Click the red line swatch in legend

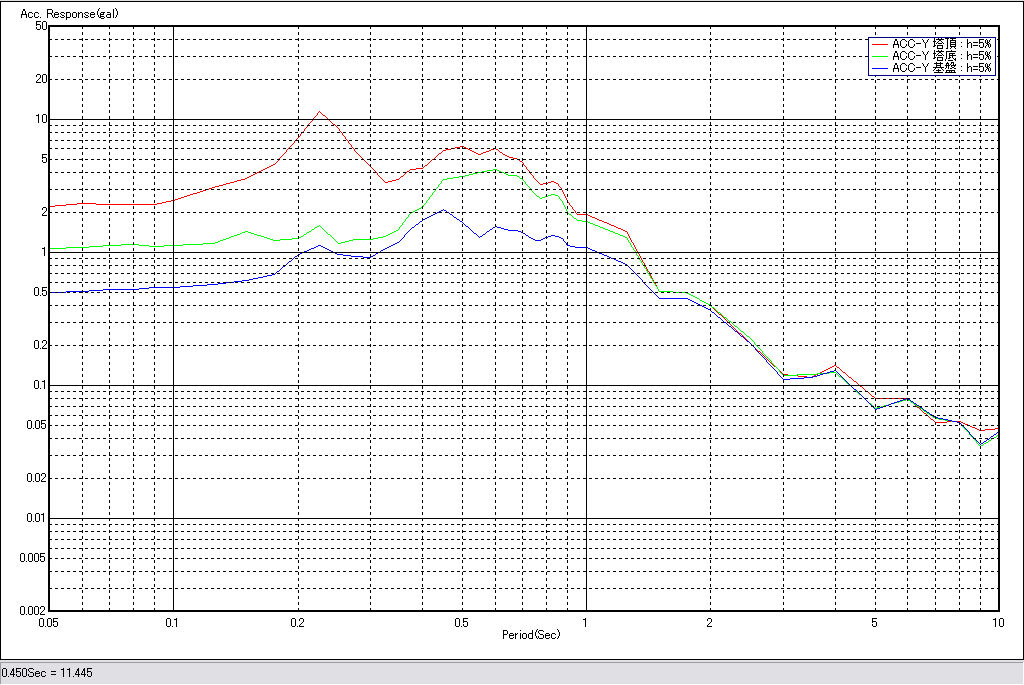point(879,43)
